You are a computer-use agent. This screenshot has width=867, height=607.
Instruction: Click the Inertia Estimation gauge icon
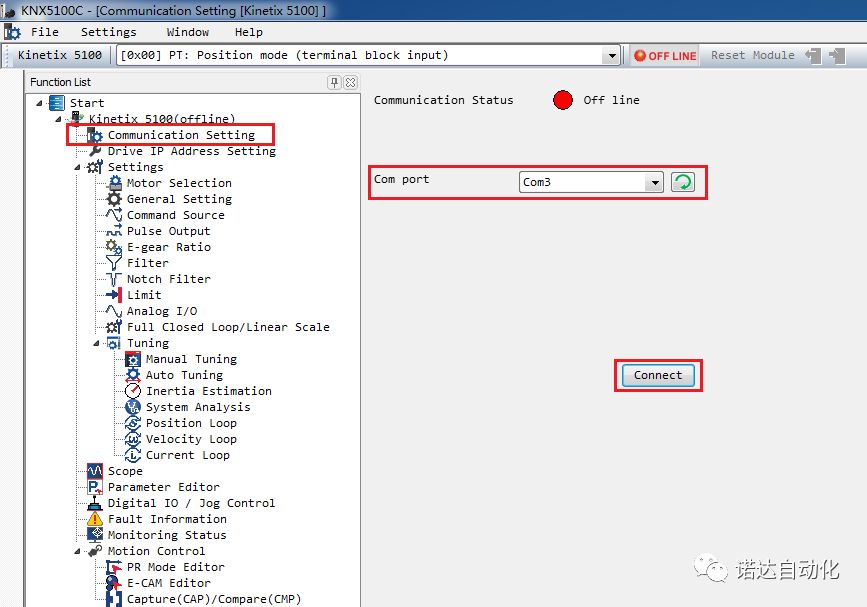[x=133, y=391]
